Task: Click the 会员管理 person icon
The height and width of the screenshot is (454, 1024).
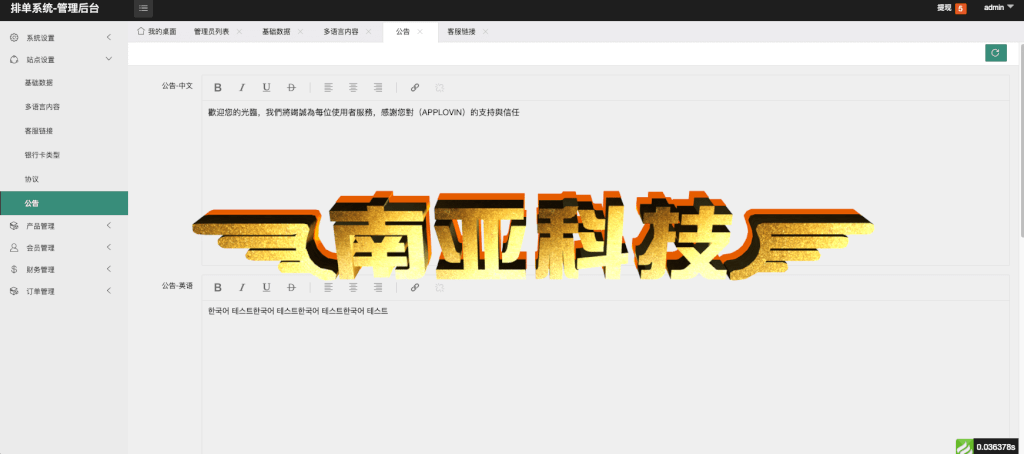Action: (14, 248)
